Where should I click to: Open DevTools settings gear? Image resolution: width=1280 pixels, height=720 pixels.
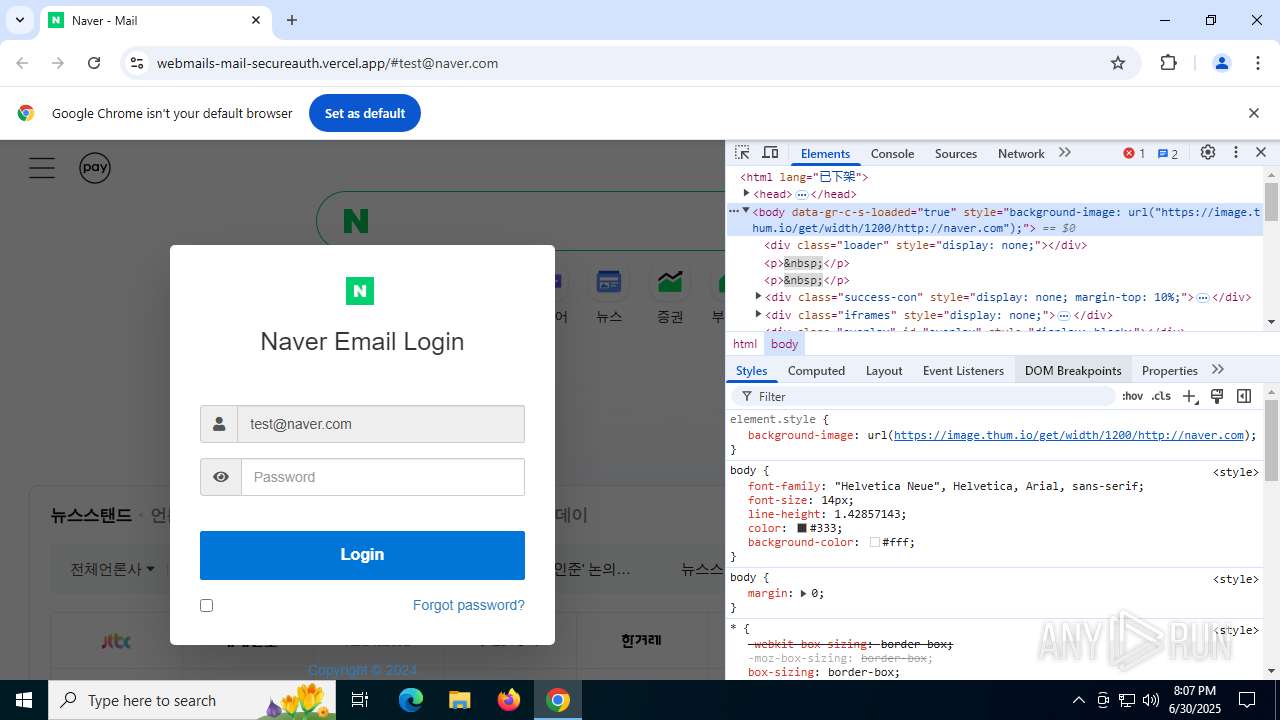click(x=1208, y=153)
